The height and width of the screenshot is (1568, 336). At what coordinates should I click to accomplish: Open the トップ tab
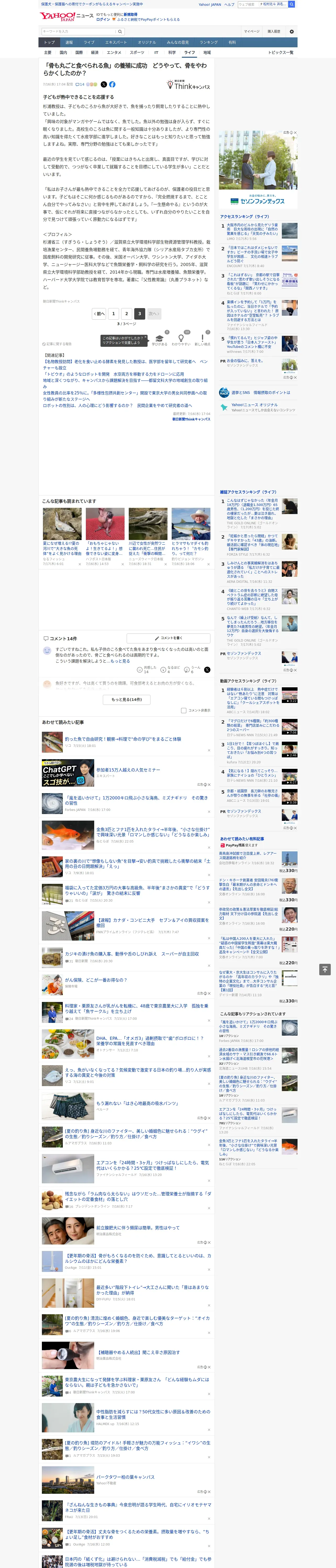tap(49, 43)
